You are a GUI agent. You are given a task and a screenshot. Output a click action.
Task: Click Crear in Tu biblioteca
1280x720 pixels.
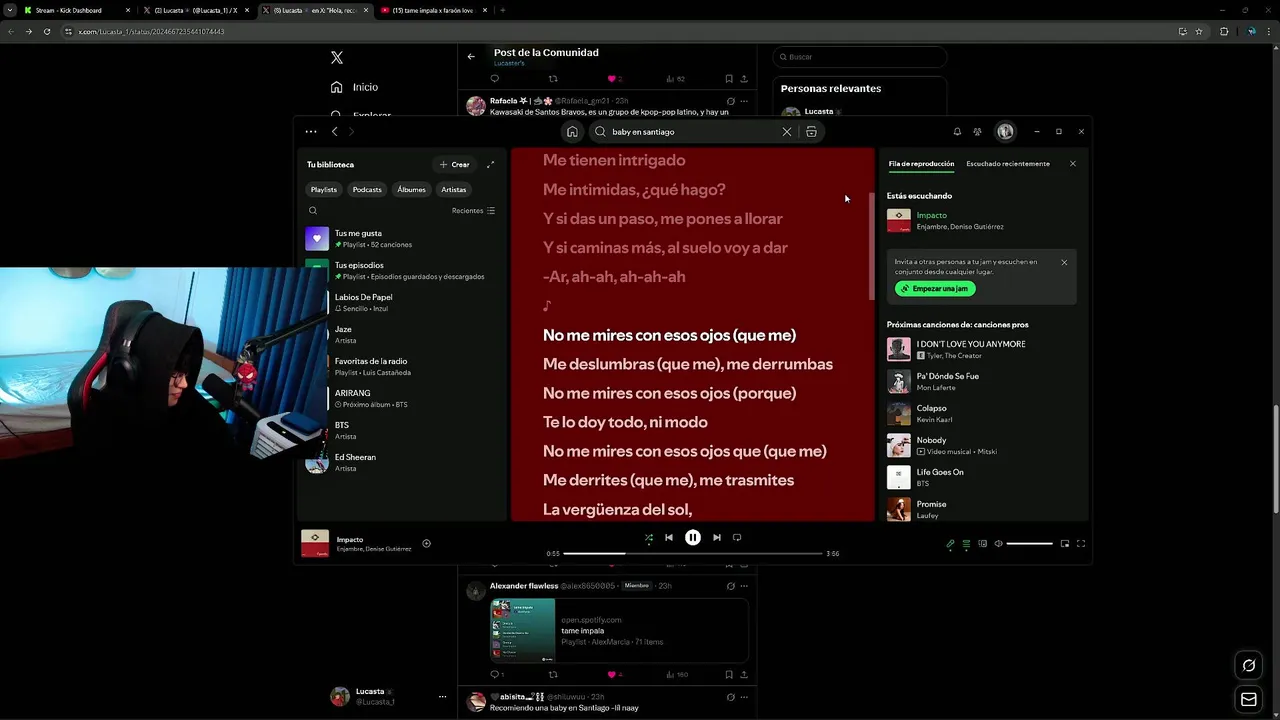click(x=454, y=164)
